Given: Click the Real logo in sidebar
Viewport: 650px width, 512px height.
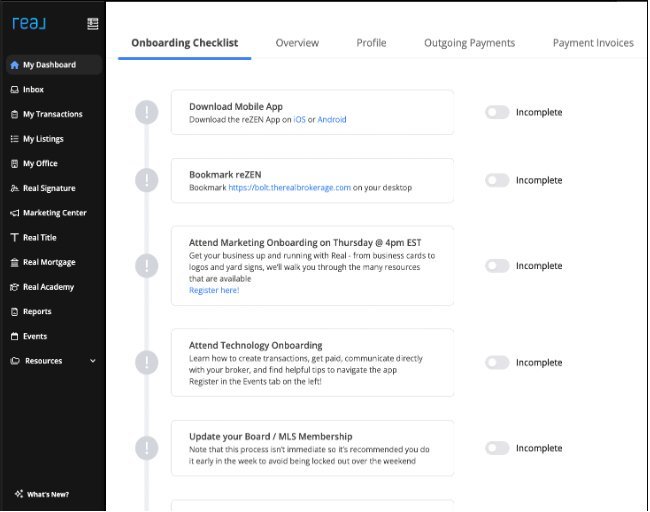Looking at the screenshot, I should [29, 23].
